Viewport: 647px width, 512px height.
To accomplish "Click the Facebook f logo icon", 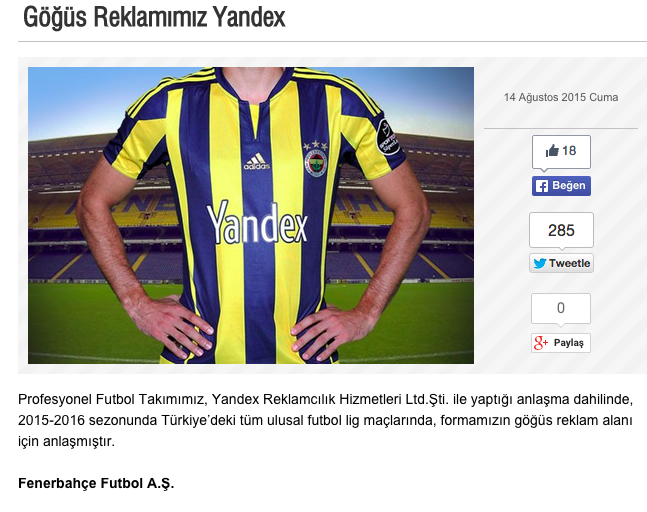I will click(x=542, y=186).
